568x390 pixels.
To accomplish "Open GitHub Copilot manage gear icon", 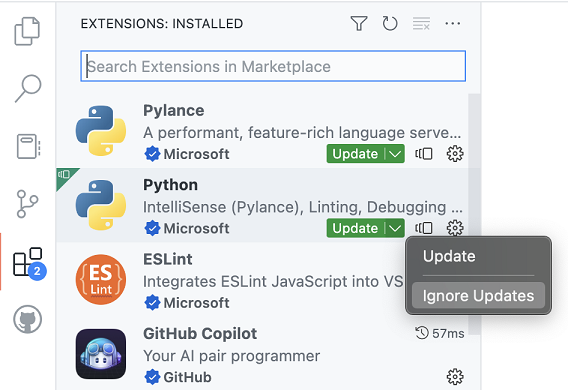I will point(455,377).
